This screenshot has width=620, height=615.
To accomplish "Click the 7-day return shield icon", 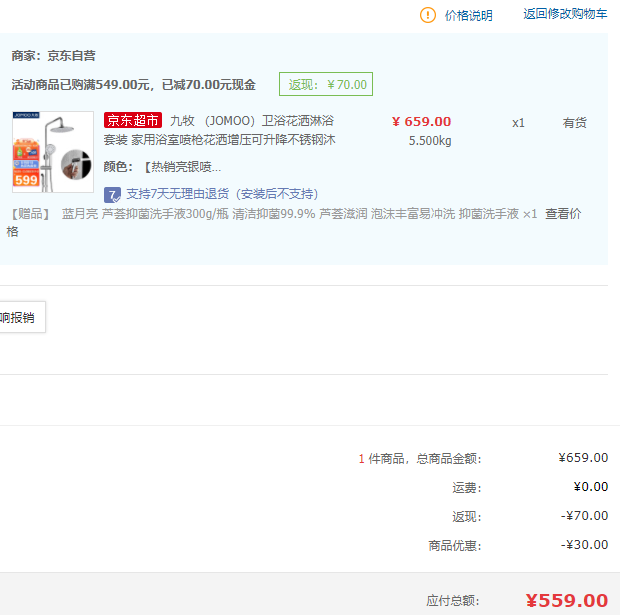I will [x=112, y=195].
